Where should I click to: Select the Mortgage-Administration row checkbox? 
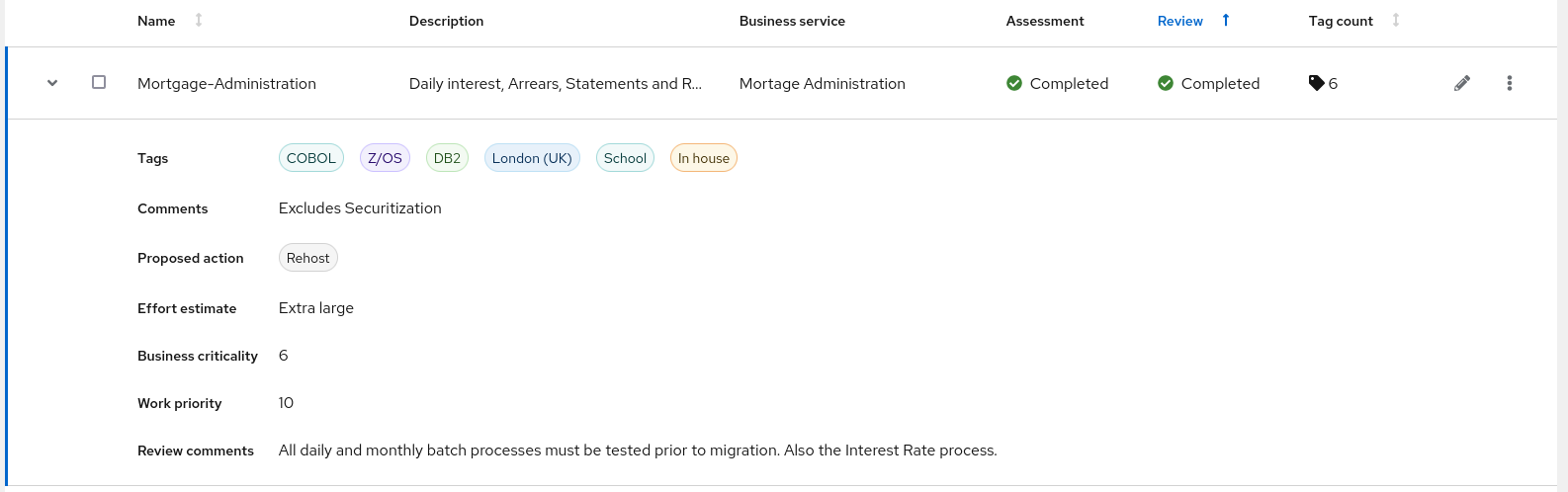click(x=99, y=83)
